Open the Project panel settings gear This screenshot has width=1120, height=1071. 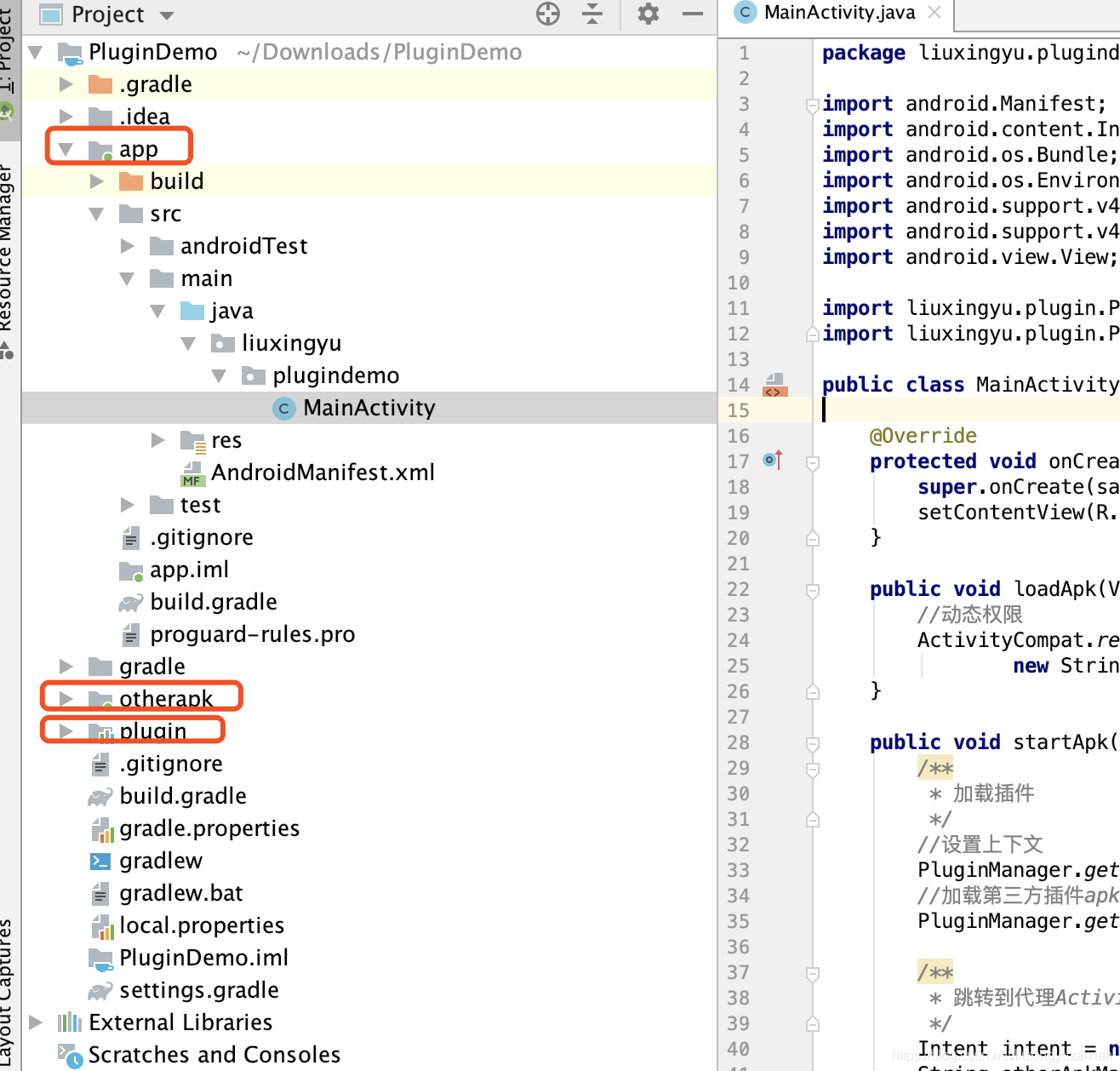[649, 14]
